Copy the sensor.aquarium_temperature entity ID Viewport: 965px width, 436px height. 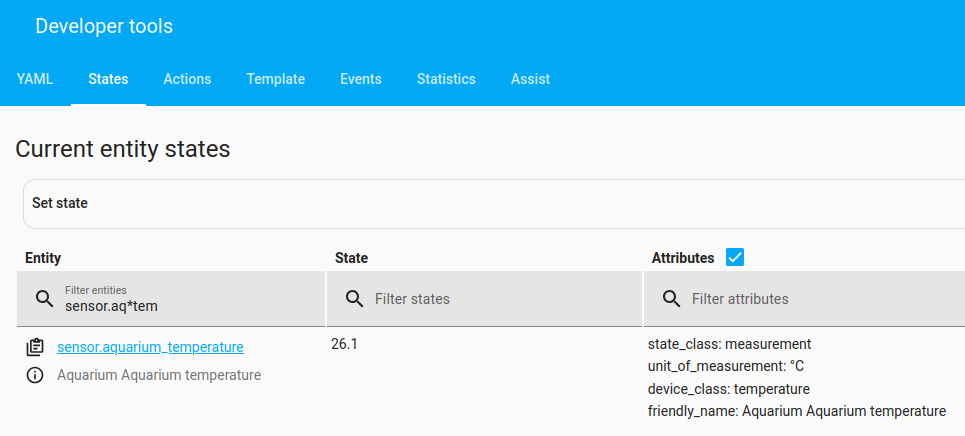tap(35, 347)
